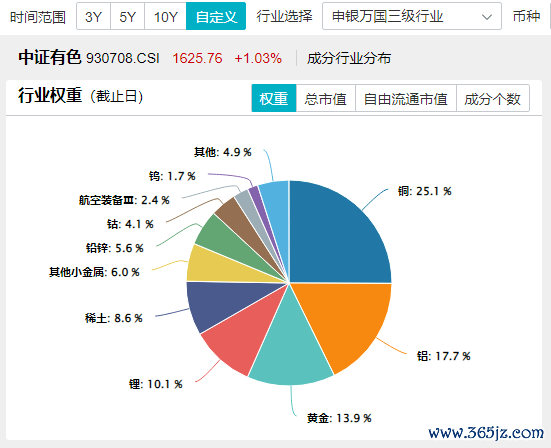Image resolution: width=551 pixels, height=448 pixels.
Task: Switch to the 成分个数 tab
Action: (493, 98)
